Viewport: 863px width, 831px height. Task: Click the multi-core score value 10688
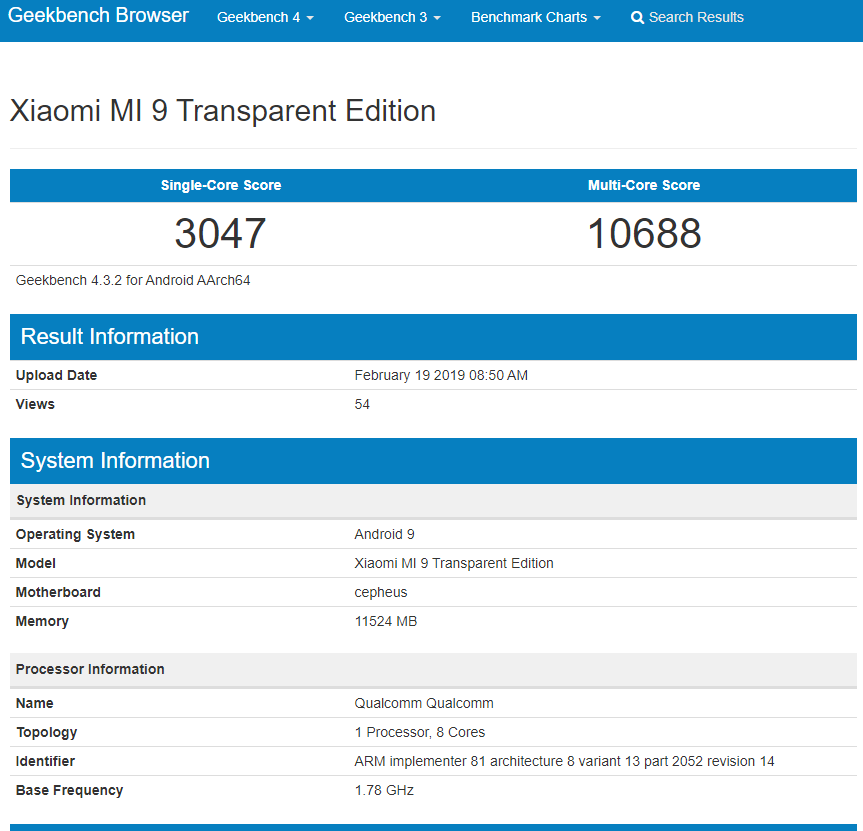[x=644, y=233]
